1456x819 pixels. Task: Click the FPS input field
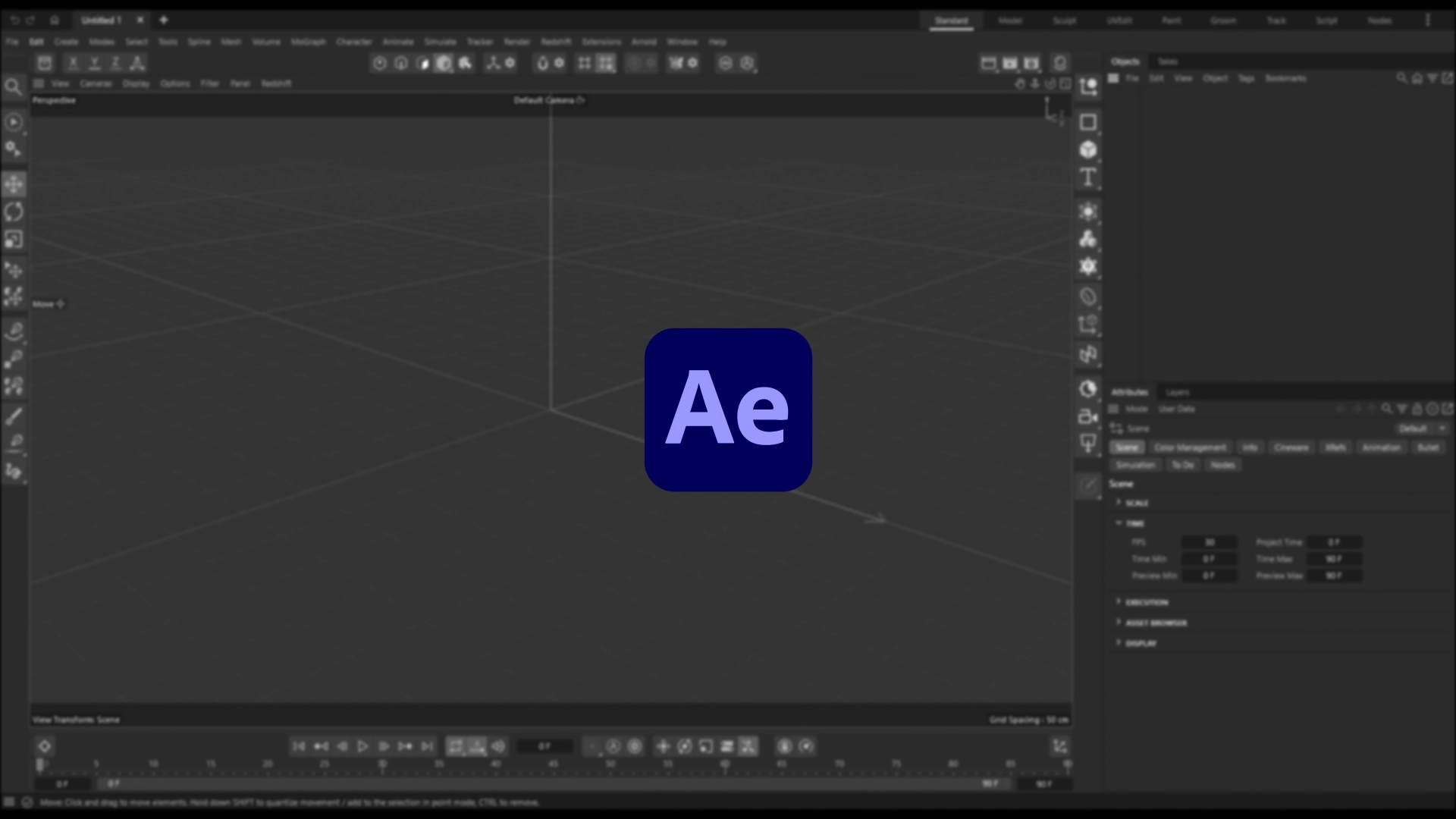pyautogui.click(x=1209, y=543)
